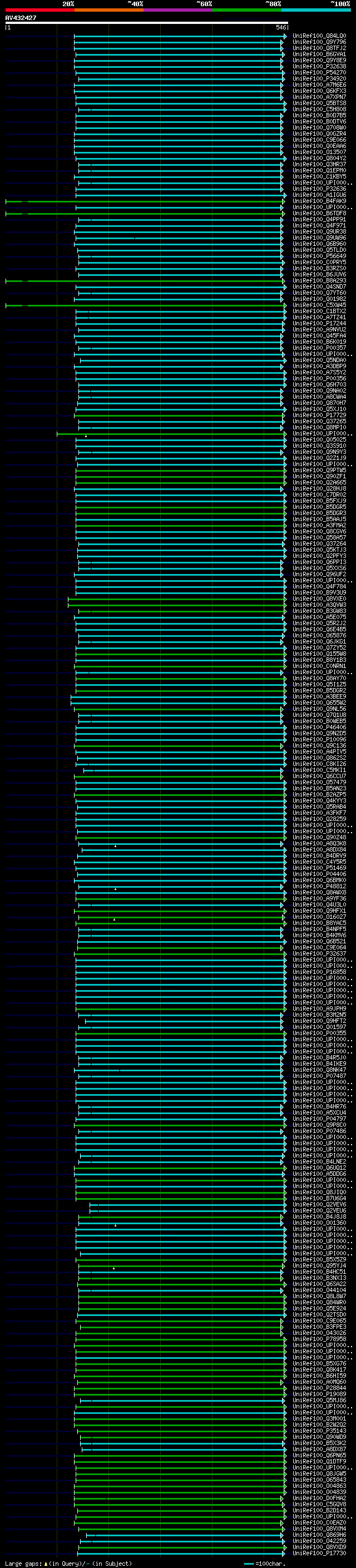Select hit label UniRef100_B4FAK9
The image size is (356, 1568).
[x=319, y=201]
